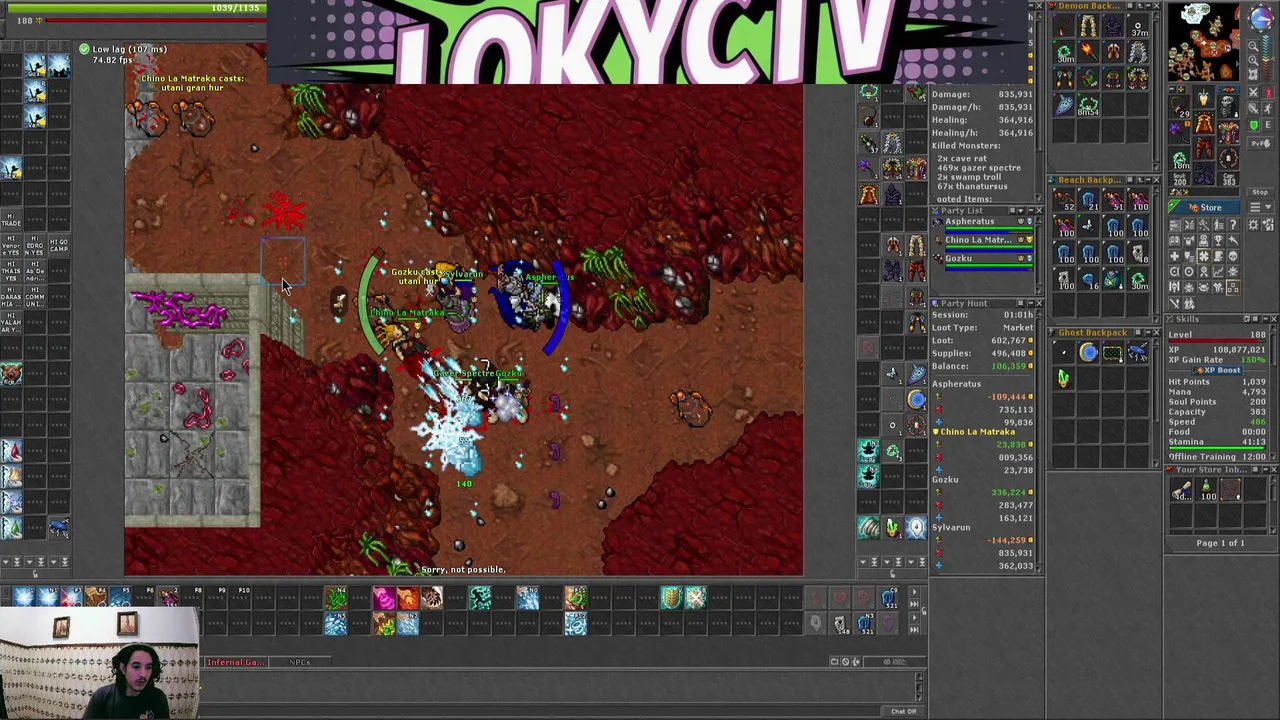1280x720 pixels.
Task: Collapse the Skills panel
Action: (x=1265, y=319)
